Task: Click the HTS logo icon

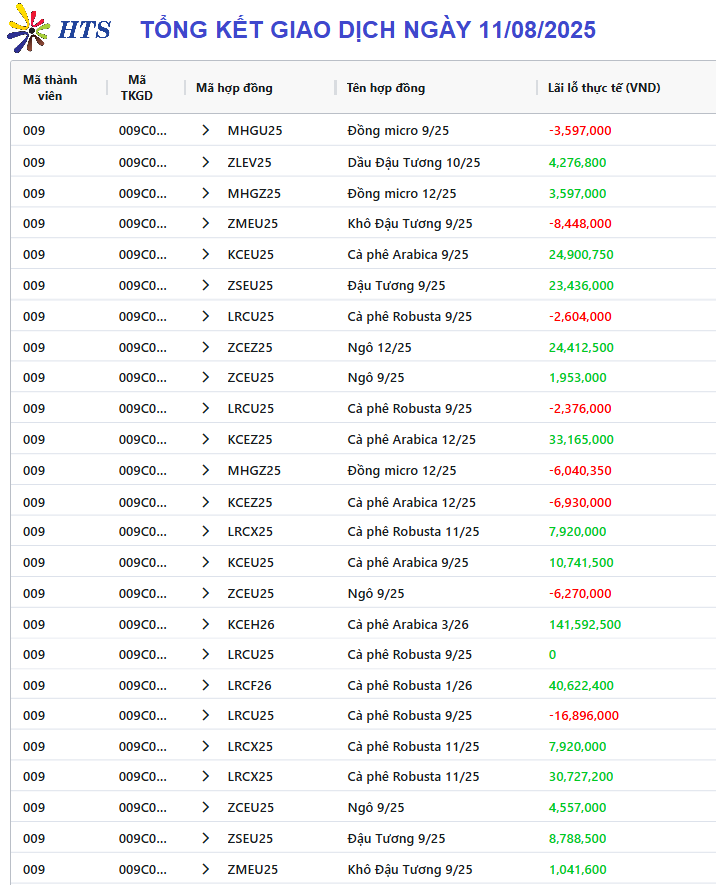Action: pyautogui.click(x=28, y=28)
